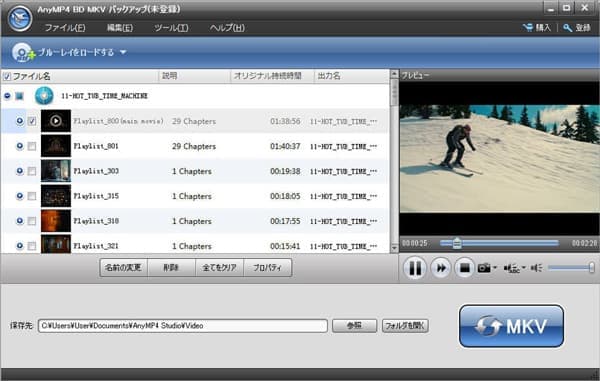
Task: Open the snapshot camera dropdown arrow
Action: point(495,267)
